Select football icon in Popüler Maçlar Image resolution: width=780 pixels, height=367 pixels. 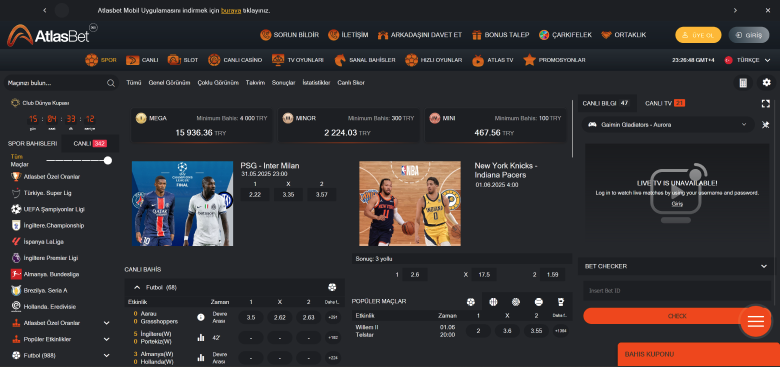click(471, 301)
